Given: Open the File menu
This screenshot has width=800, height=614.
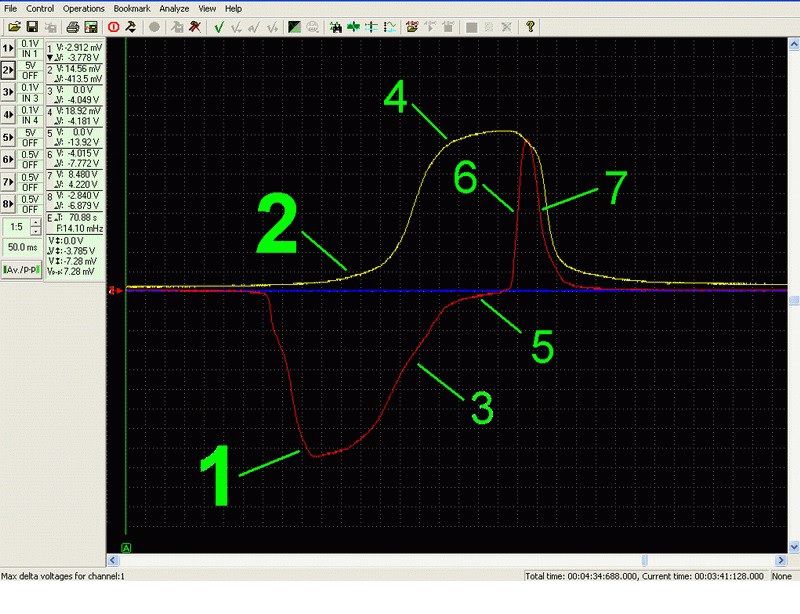Looking at the screenshot, I should coord(10,9).
